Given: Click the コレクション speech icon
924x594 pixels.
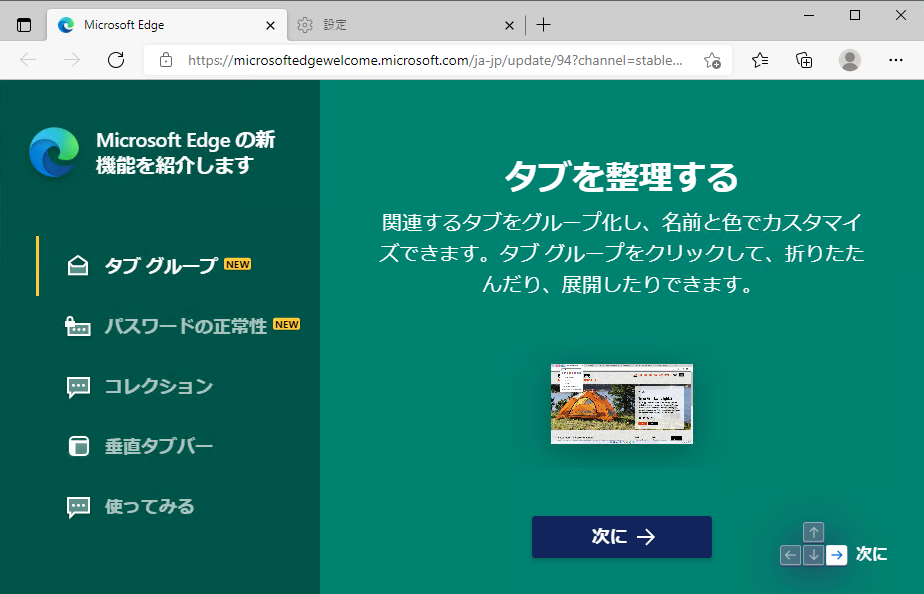Looking at the screenshot, I should [x=78, y=387].
